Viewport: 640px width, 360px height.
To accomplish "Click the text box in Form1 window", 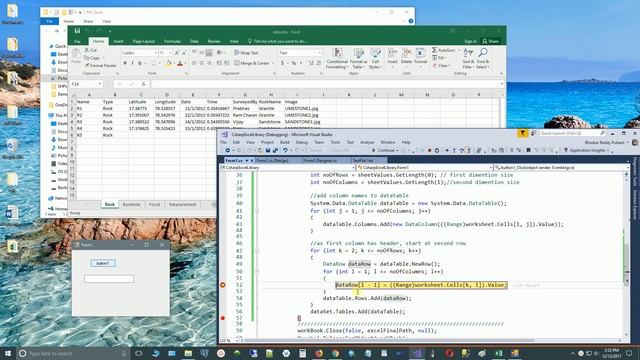I will (x=109, y=279).
